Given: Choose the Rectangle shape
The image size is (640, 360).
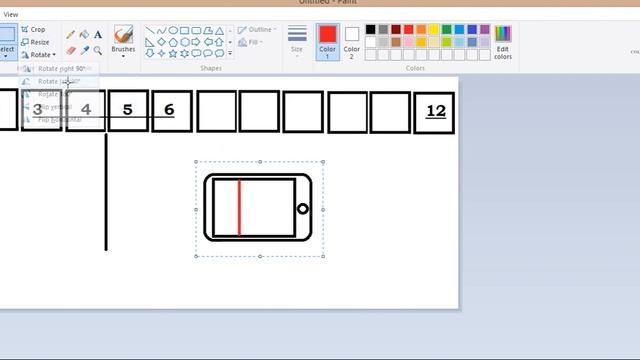Looking at the screenshot, I should point(184,31).
